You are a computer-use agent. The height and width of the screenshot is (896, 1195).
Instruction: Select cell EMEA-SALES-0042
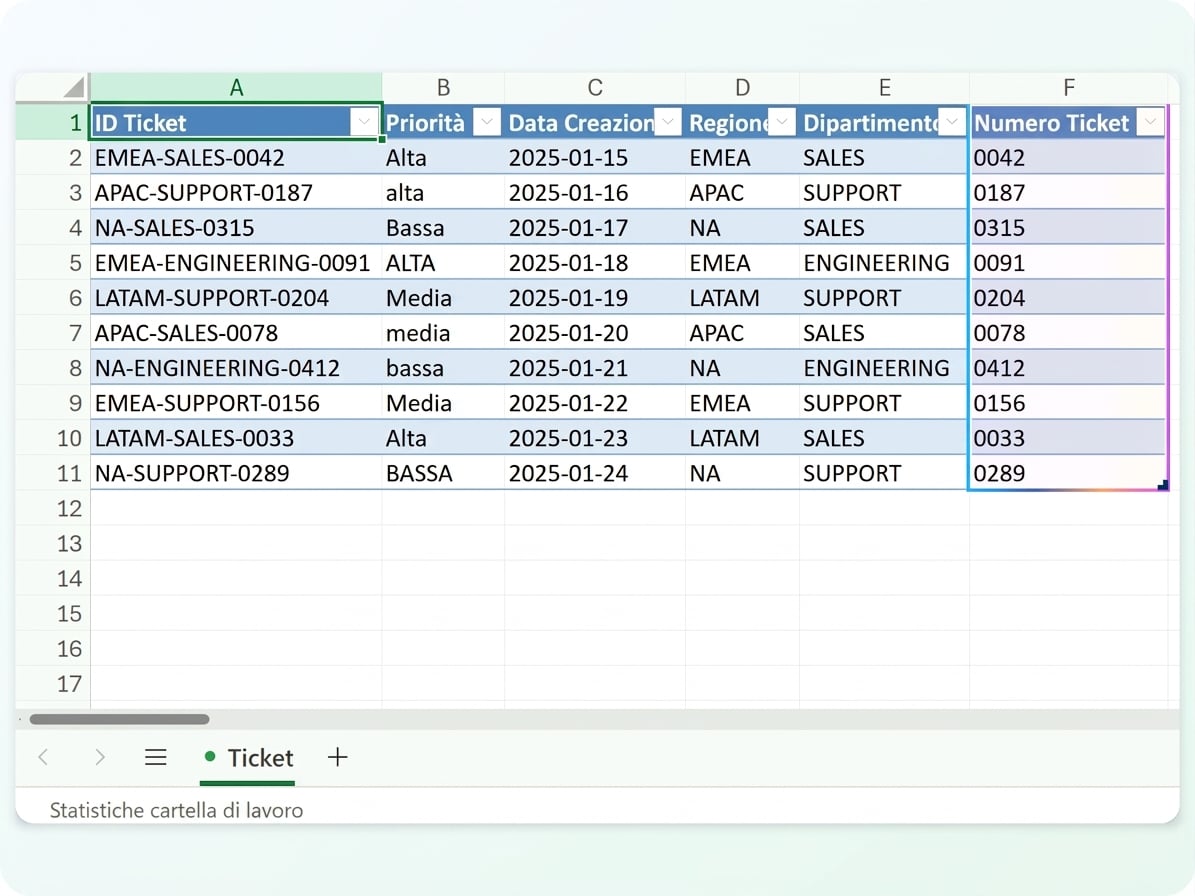tap(236, 158)
